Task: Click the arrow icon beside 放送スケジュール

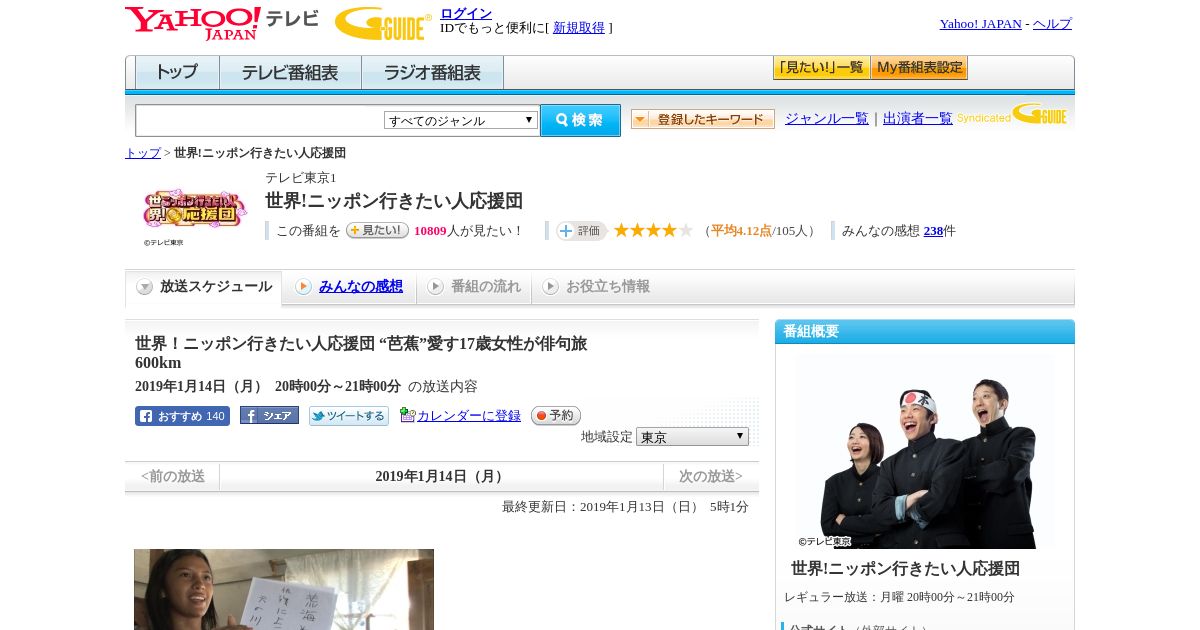Action: [145, 287]
